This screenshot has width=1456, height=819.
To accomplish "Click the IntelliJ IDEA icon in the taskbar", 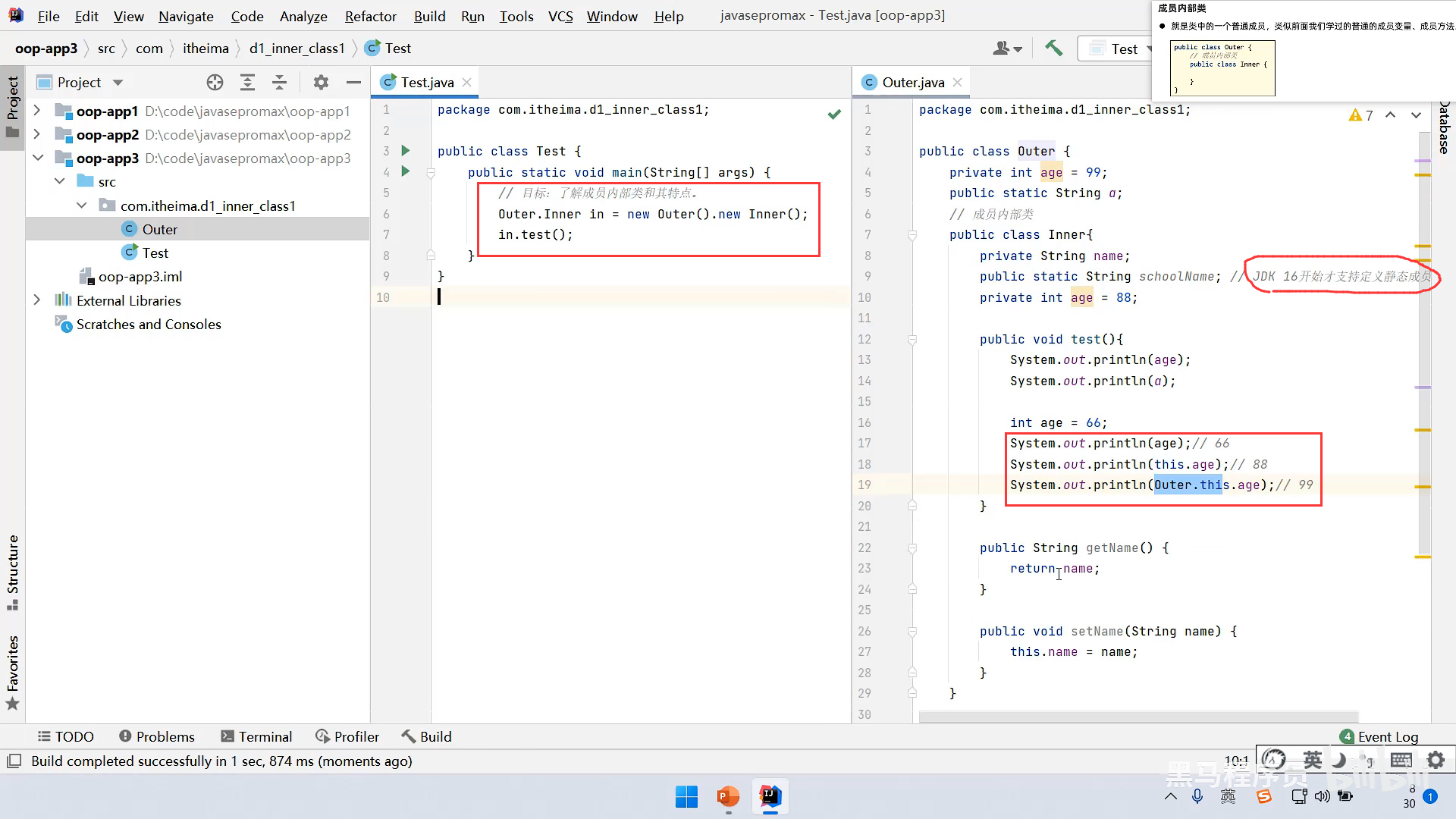I will tap(770, 796).
